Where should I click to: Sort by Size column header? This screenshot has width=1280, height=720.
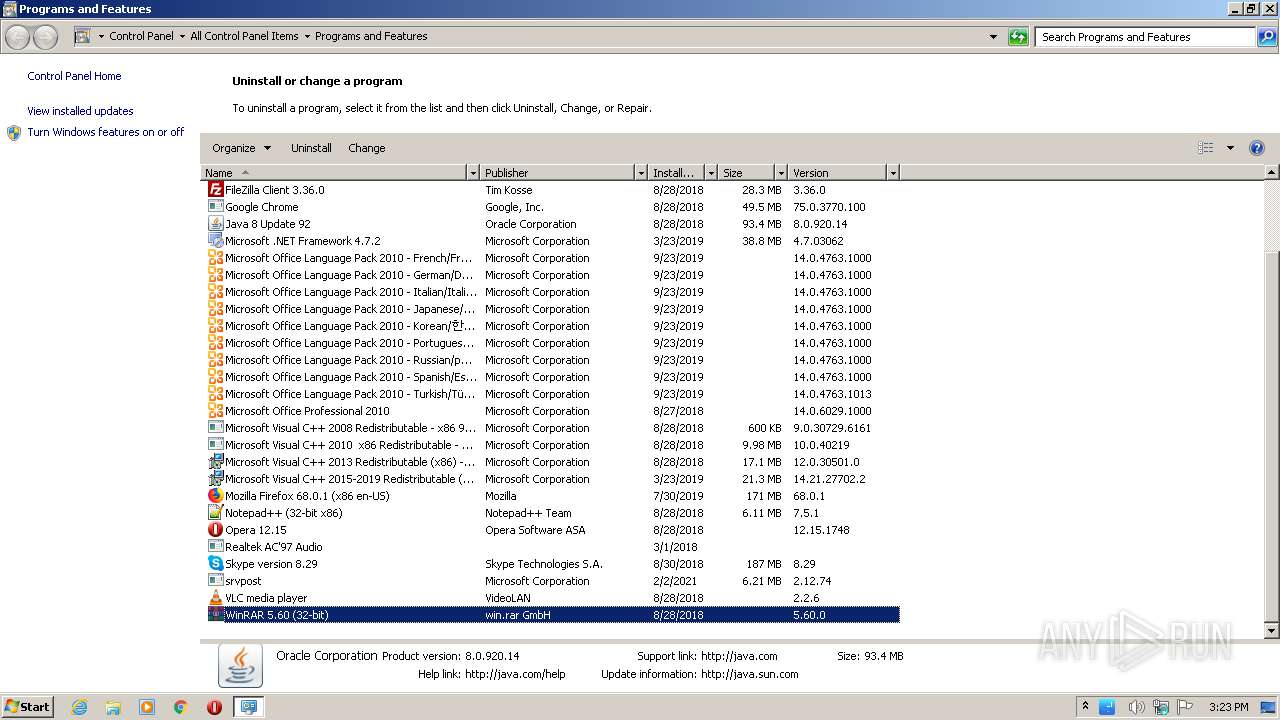pyautogui.click(x=746, y=173)
